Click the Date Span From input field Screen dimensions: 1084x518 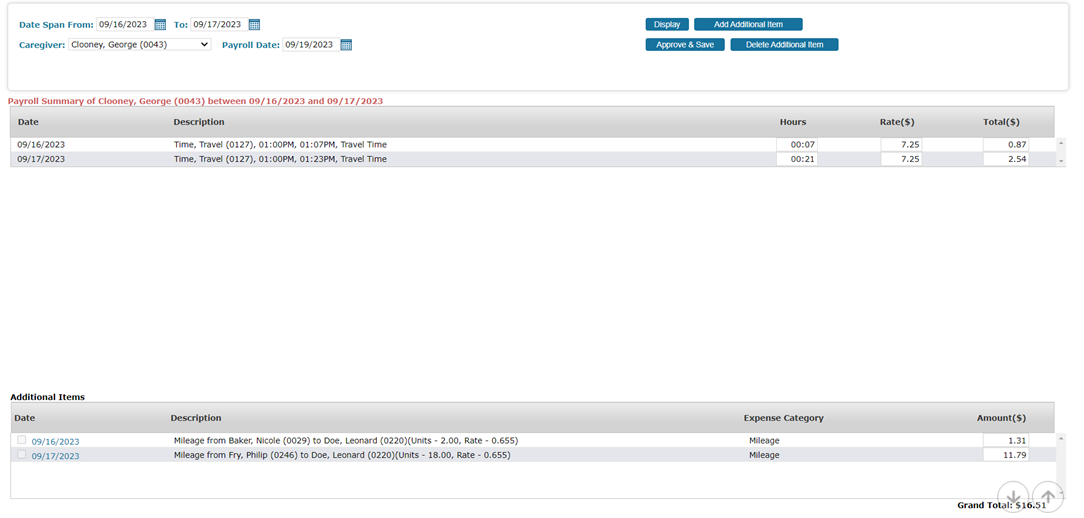click(x=124, y=25)
